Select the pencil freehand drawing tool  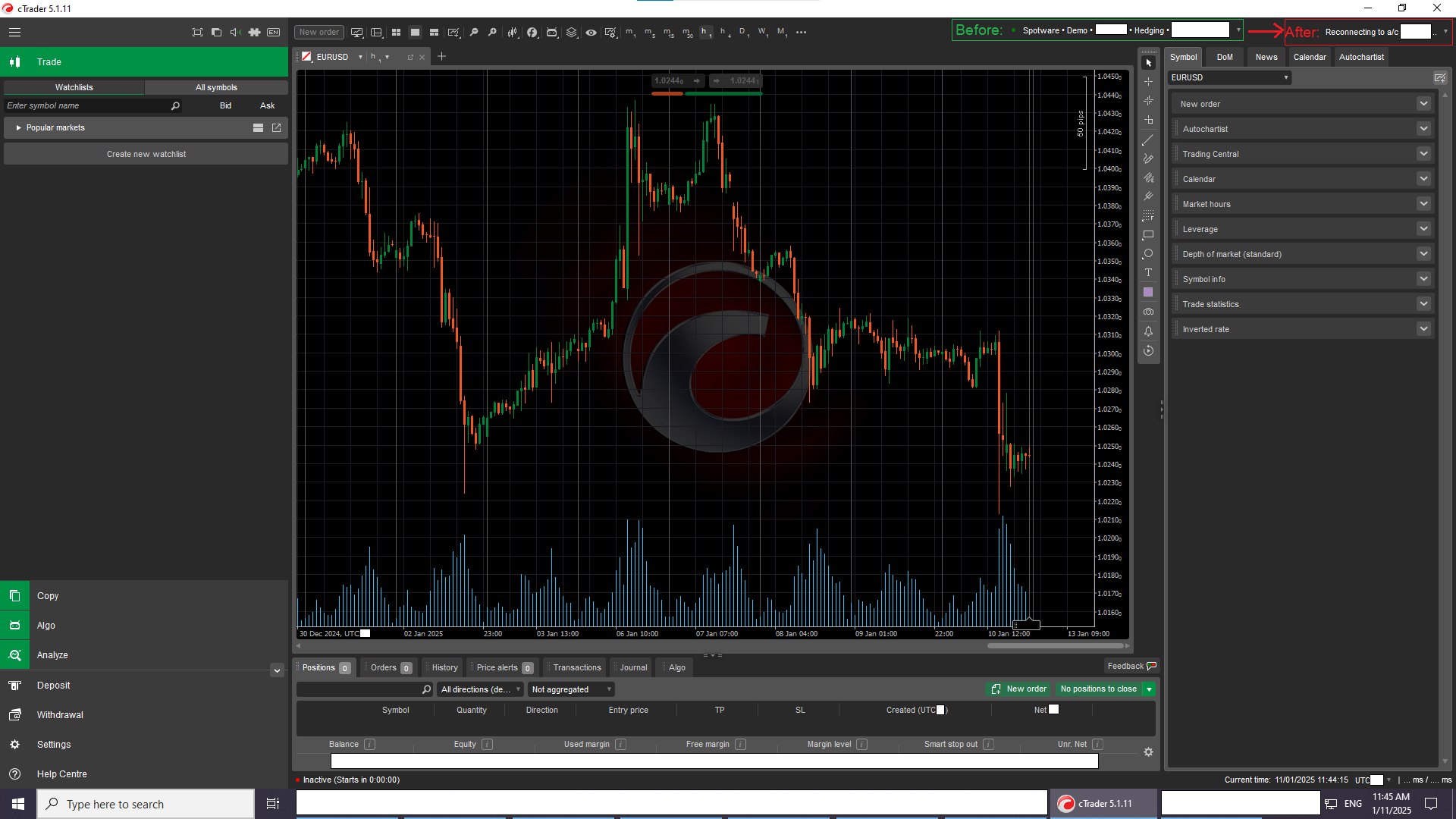[1148, 158]
